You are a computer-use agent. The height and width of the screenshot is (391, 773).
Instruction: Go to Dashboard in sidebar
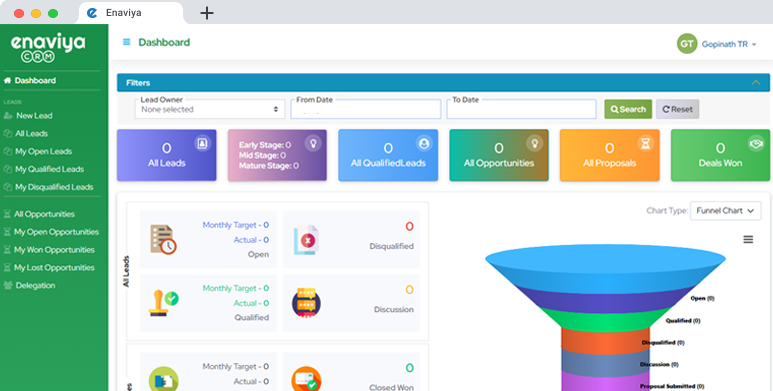coord(30,80)
